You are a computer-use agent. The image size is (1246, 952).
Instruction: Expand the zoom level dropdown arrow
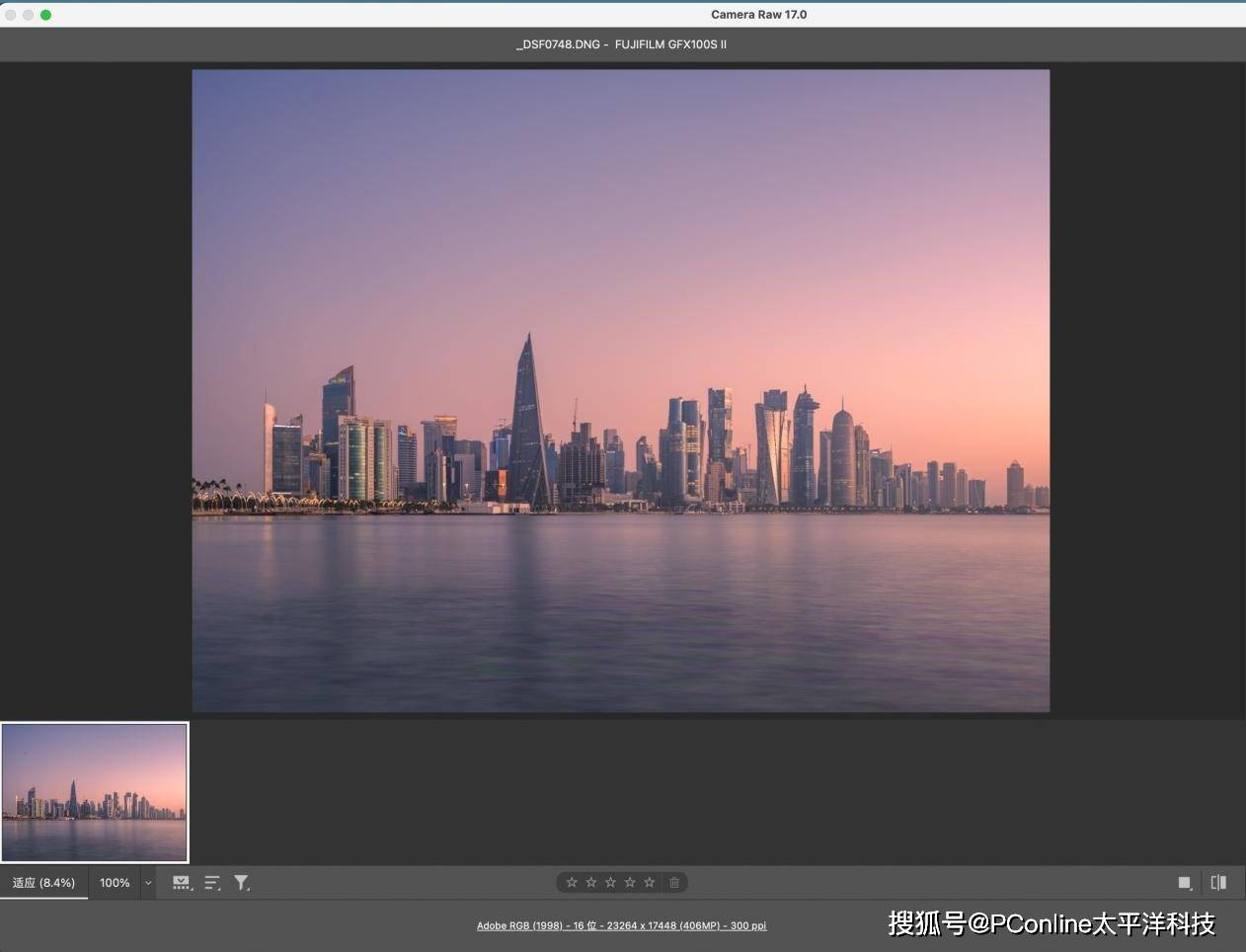click(148, 883)
